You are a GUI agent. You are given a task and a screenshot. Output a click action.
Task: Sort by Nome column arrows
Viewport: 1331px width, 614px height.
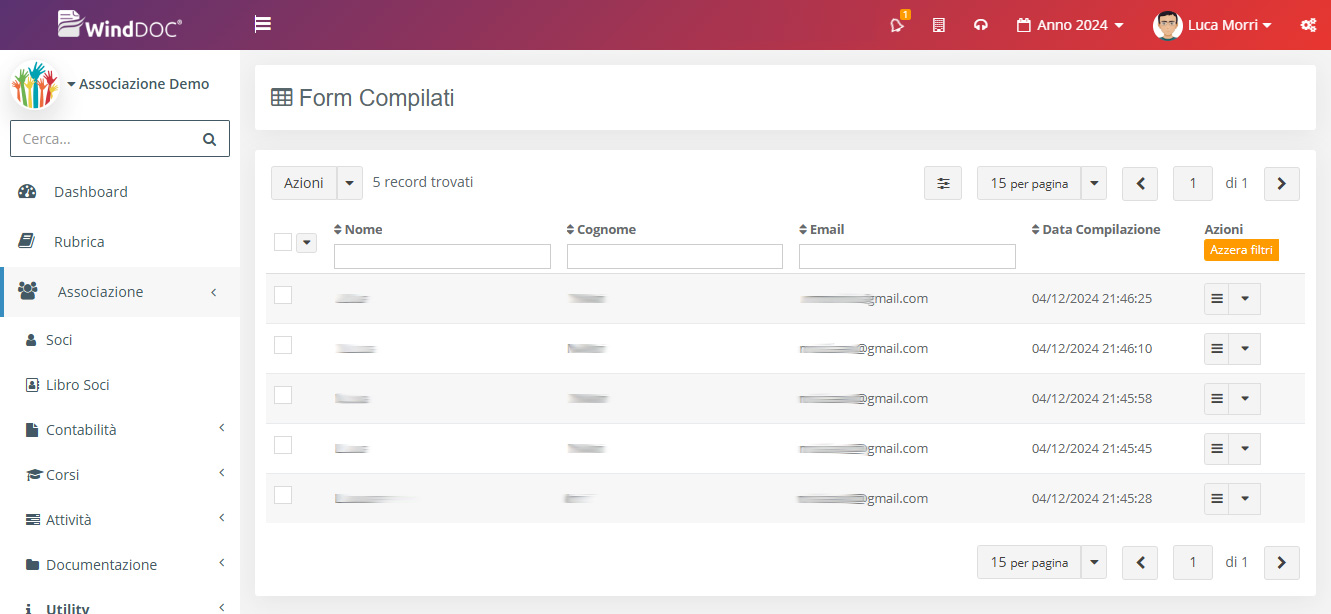338,230
